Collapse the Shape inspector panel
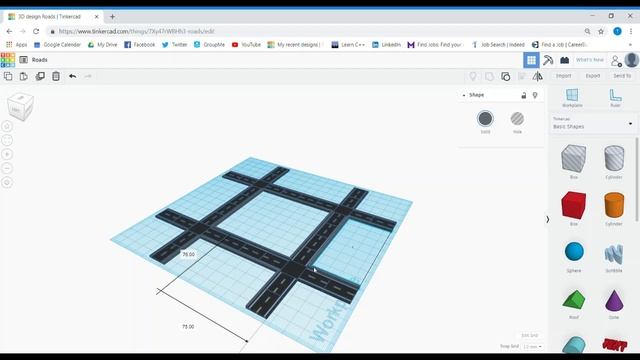The width and height of the screenshot is (640, 360). [464, 95]
